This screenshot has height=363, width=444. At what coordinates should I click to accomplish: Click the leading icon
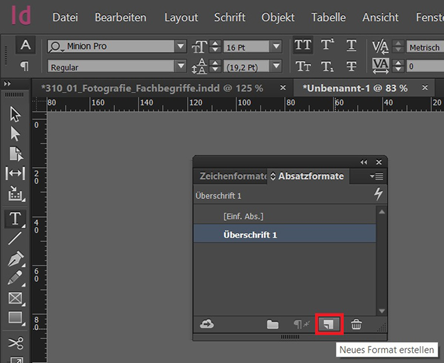coord(199,66)
